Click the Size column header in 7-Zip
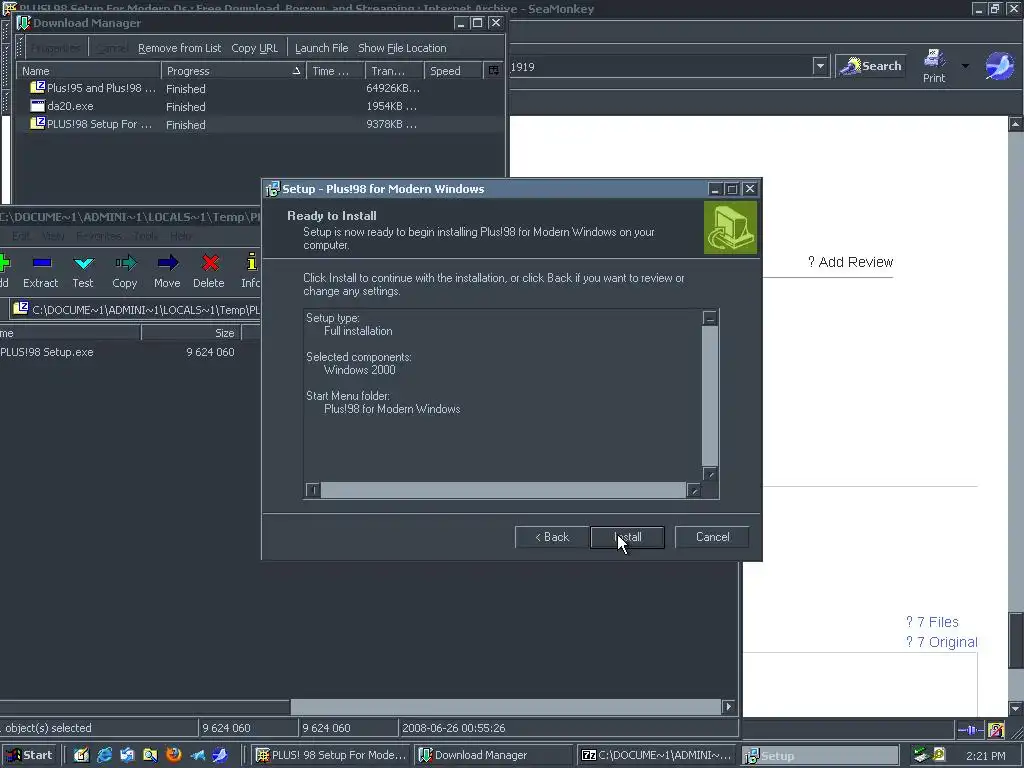 tap(191, 333)
